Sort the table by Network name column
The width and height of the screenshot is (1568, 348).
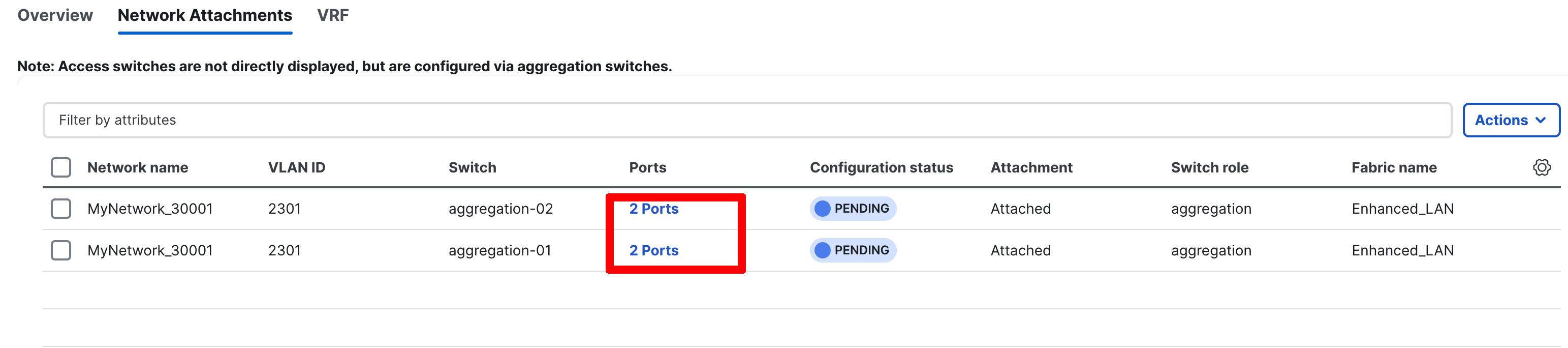pyautogui.click(x=137, y=167)
